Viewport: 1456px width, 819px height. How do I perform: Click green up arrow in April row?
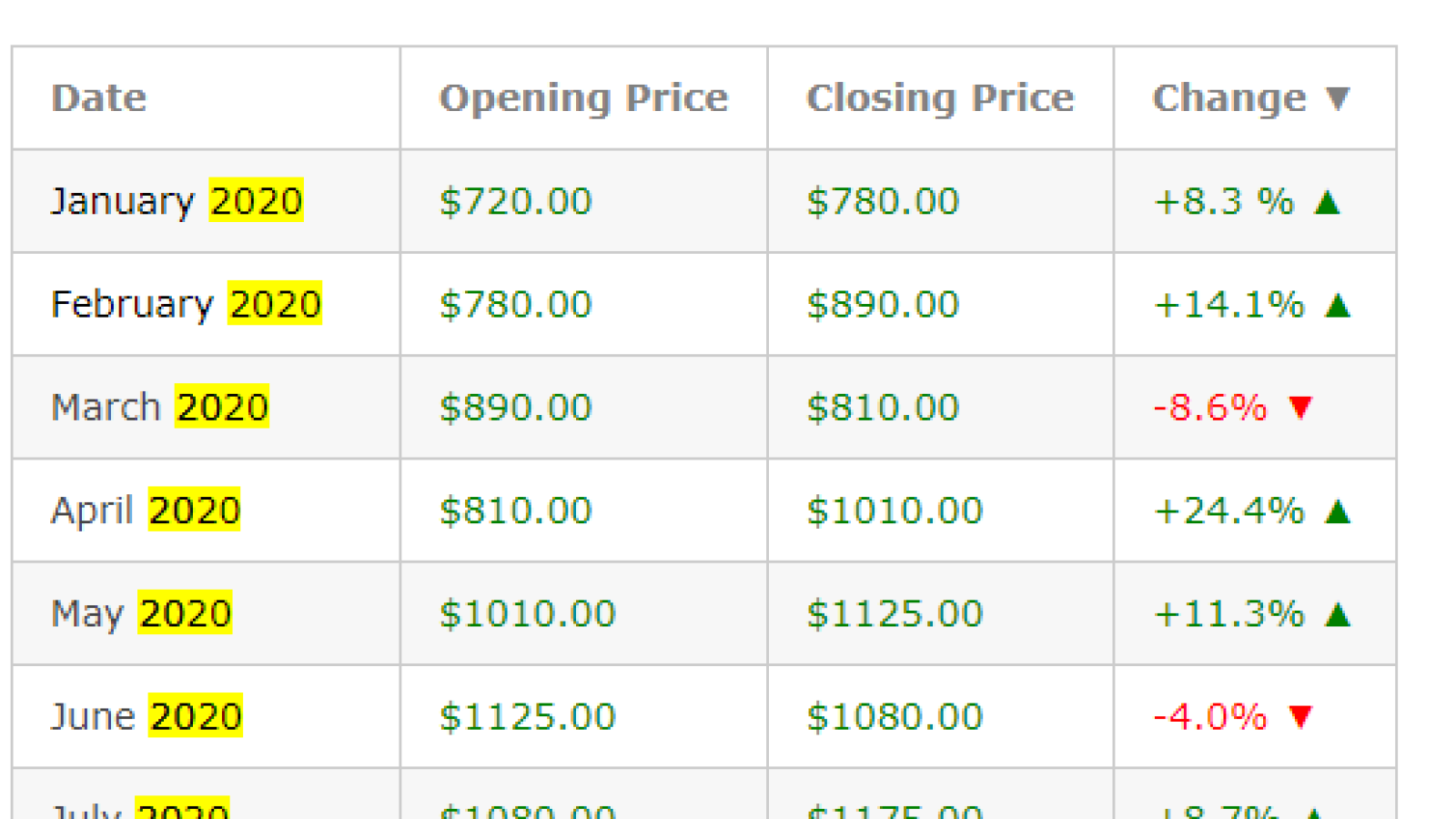tap(1338, 511)
